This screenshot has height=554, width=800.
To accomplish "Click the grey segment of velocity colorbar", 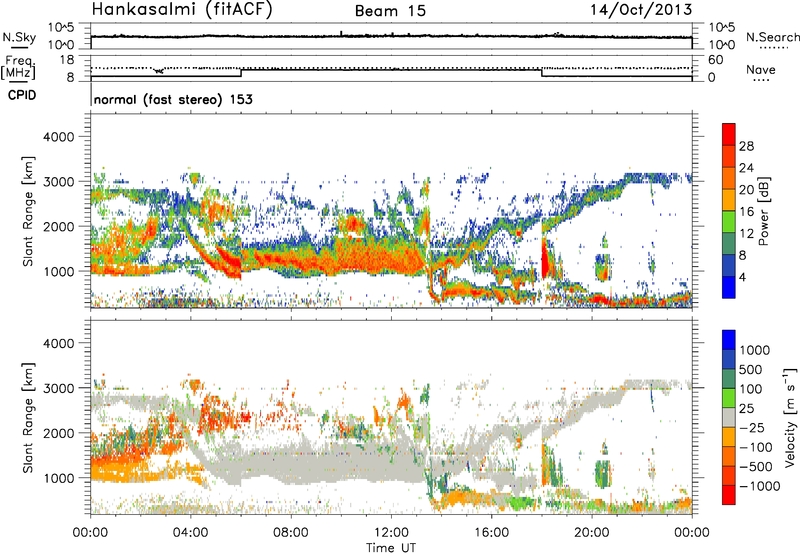I will (x=729, y=417).
